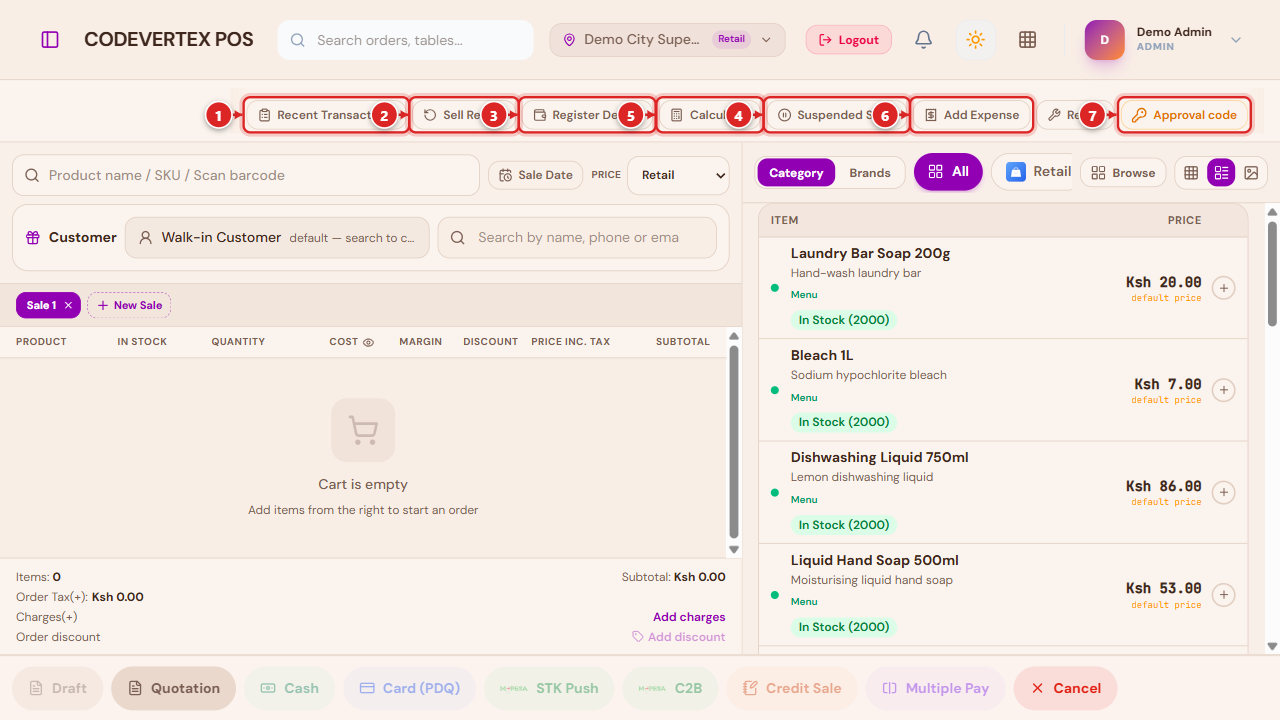Add Laundry Bar Soap 200g with plus

point(1223,288)
